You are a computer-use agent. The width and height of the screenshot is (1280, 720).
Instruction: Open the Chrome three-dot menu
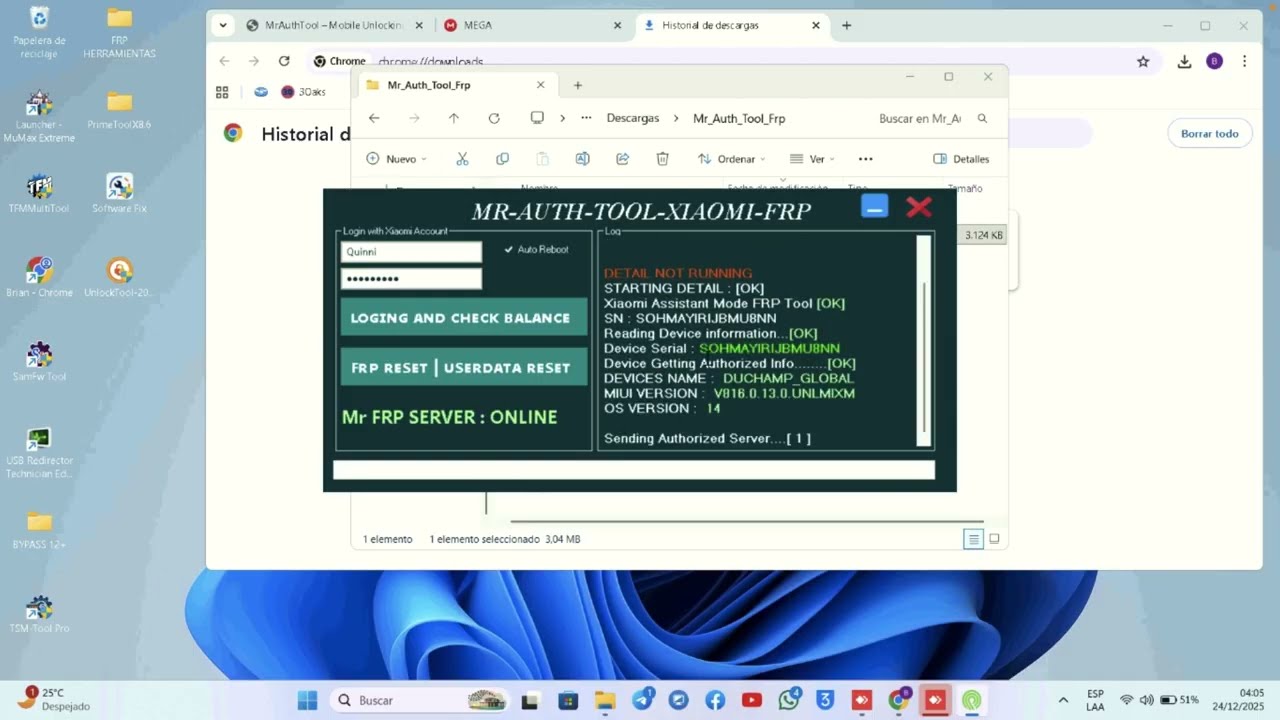click(1244, 61)
